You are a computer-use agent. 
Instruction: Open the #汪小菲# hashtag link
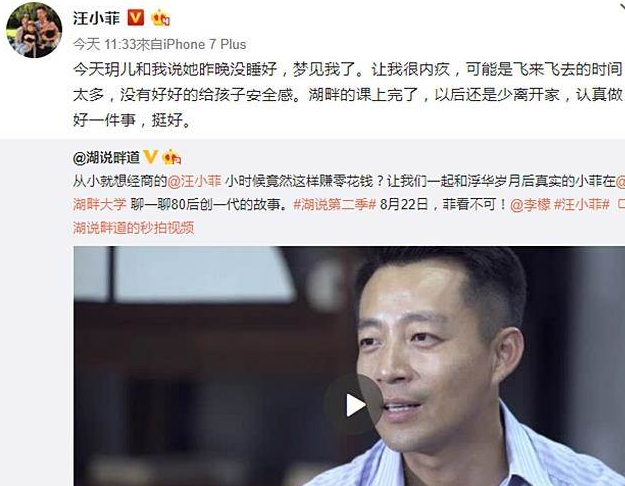click(x=582, y=204)
